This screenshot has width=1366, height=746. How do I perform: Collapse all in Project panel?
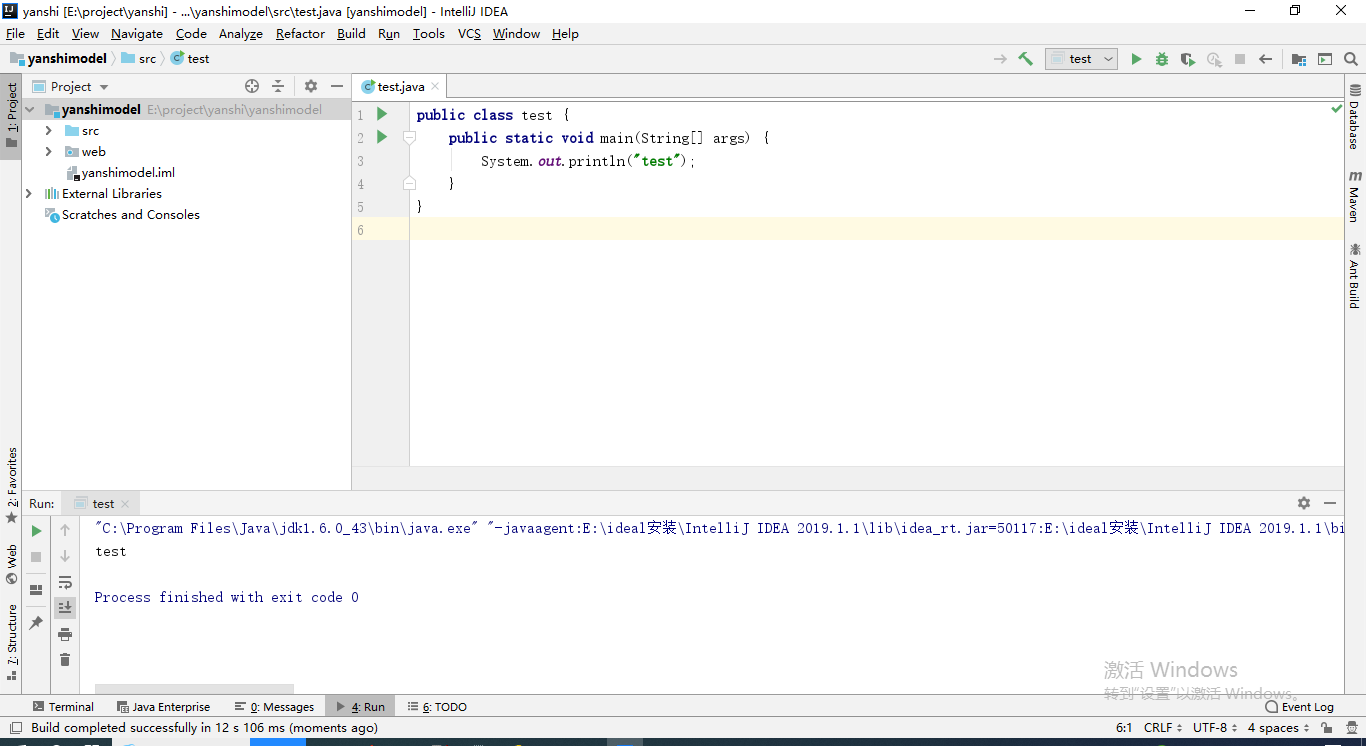pos(278,86)
